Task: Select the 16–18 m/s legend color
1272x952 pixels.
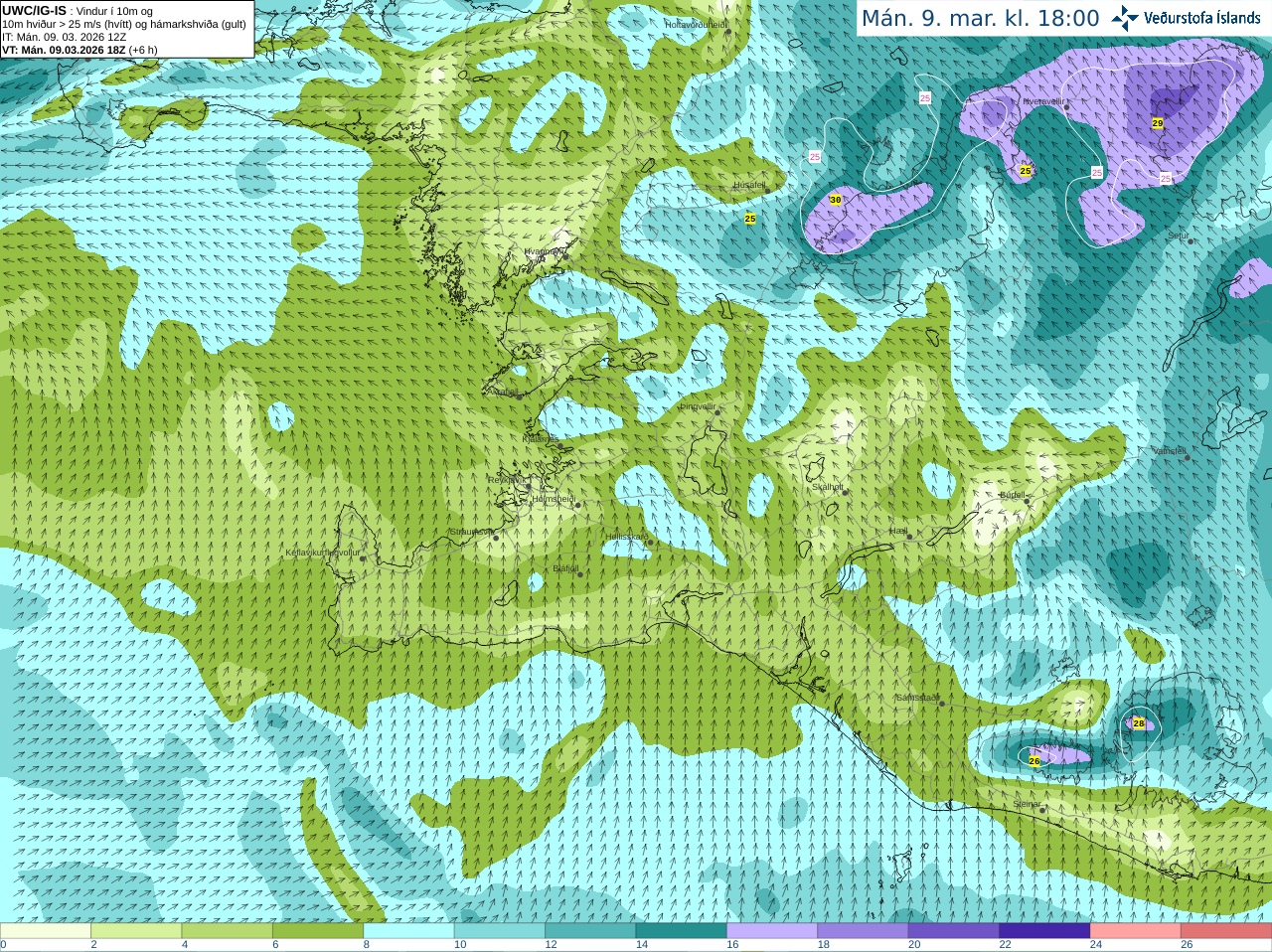Action: tap(772, 931)
